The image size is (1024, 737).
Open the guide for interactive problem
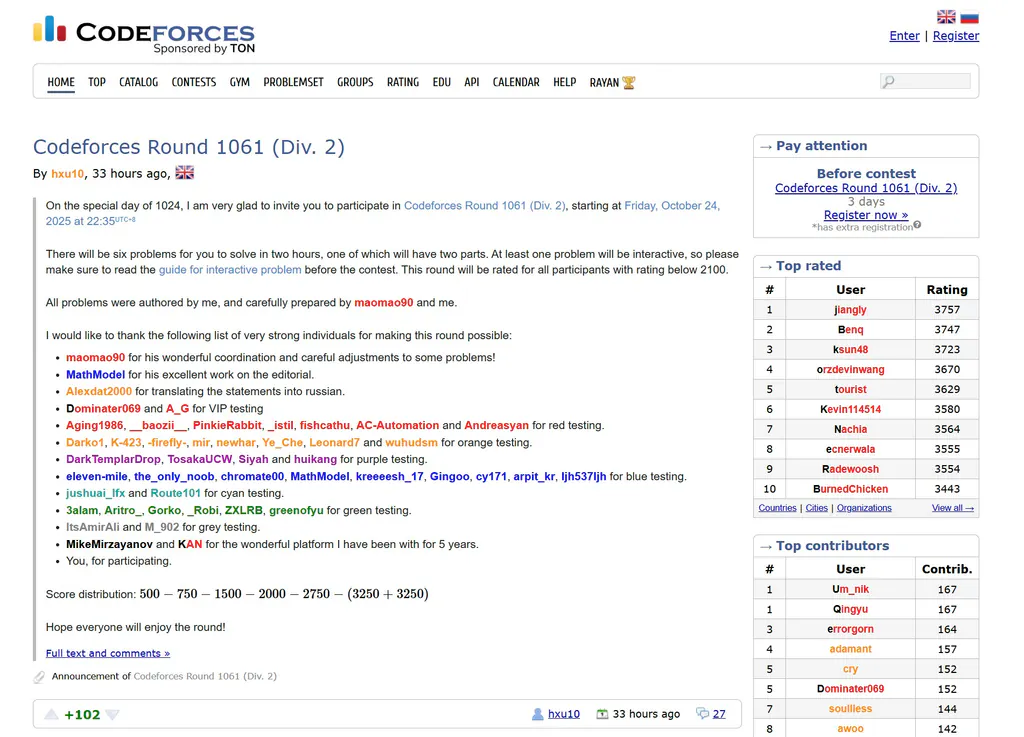231,270
